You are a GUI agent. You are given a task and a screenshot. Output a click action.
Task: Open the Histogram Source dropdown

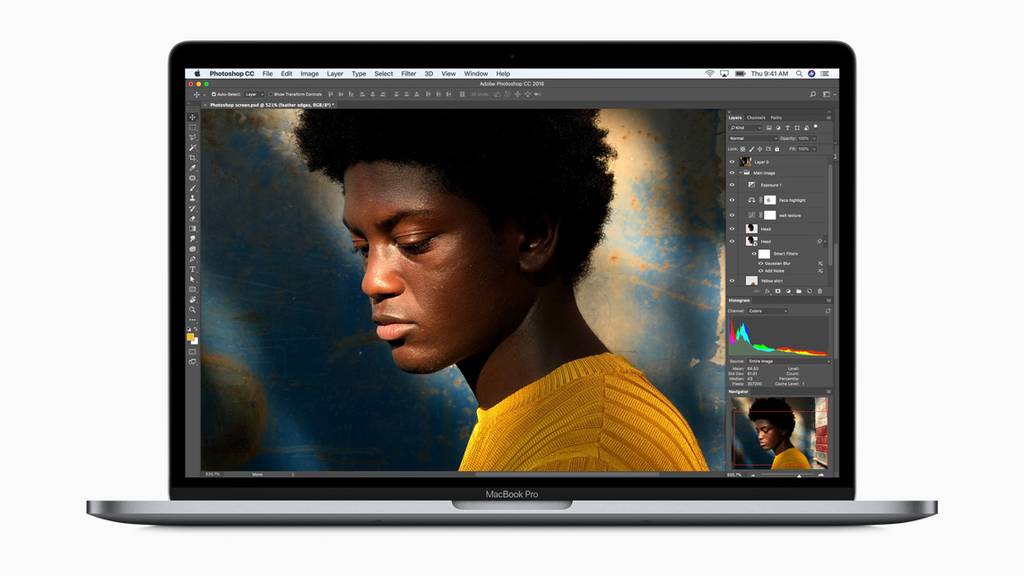pos(787,361)
